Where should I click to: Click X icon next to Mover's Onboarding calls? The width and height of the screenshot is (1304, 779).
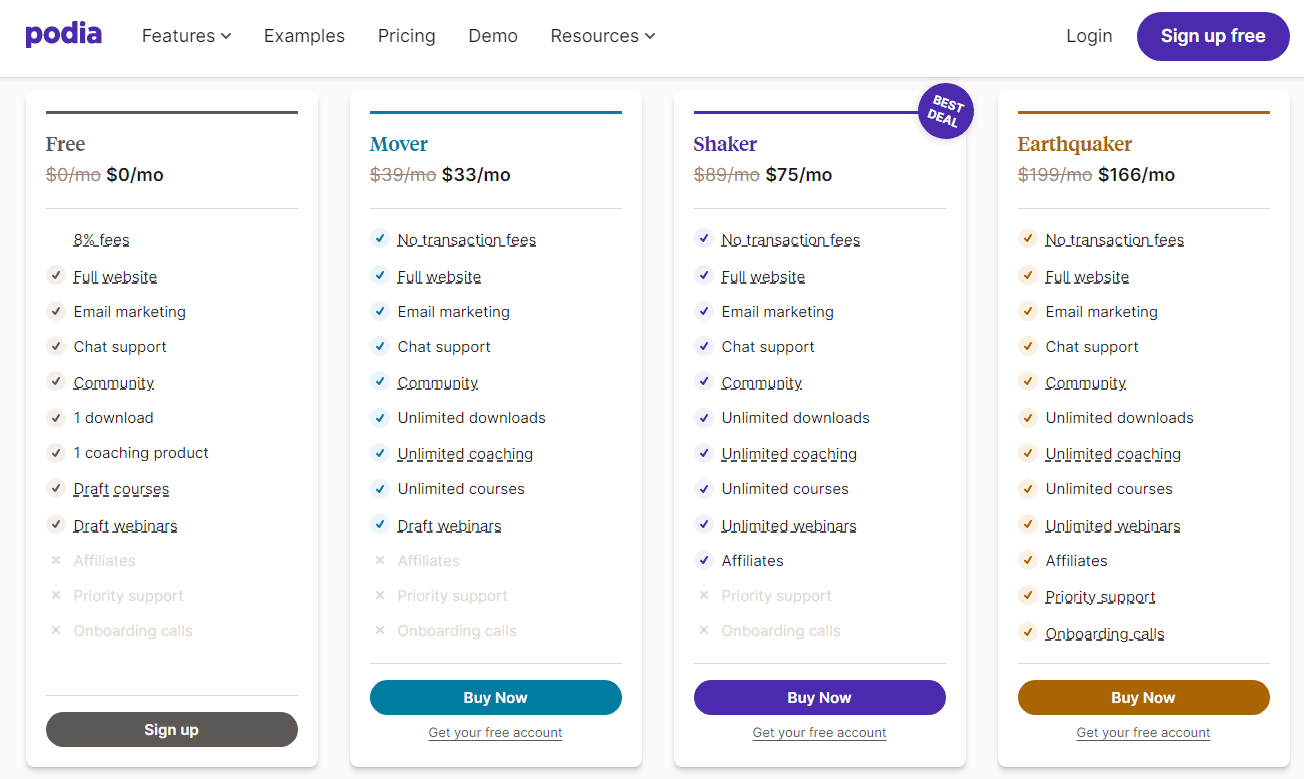380,630
